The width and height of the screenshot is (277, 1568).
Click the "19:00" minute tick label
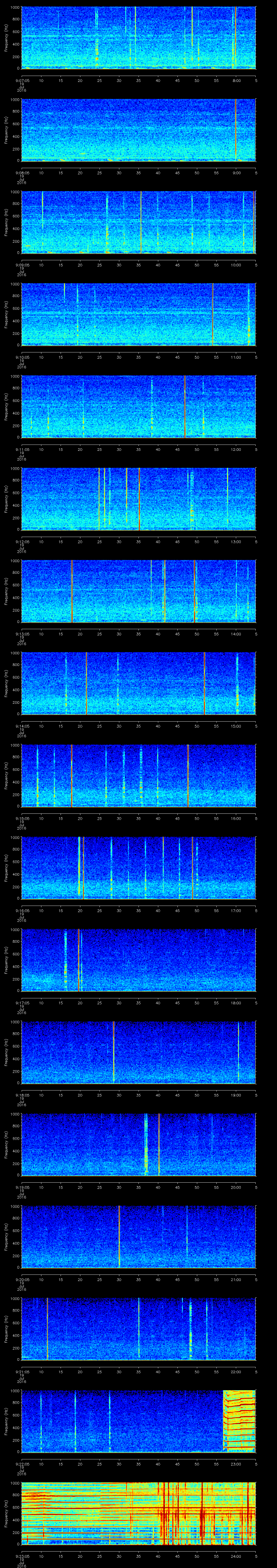[x=236, y=1095]
